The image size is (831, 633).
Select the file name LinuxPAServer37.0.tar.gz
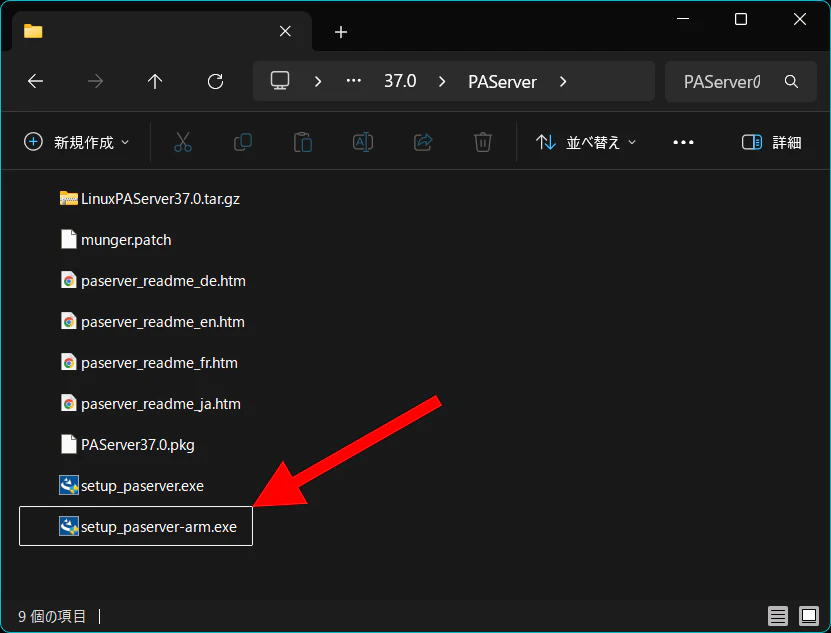click(160, 199)
